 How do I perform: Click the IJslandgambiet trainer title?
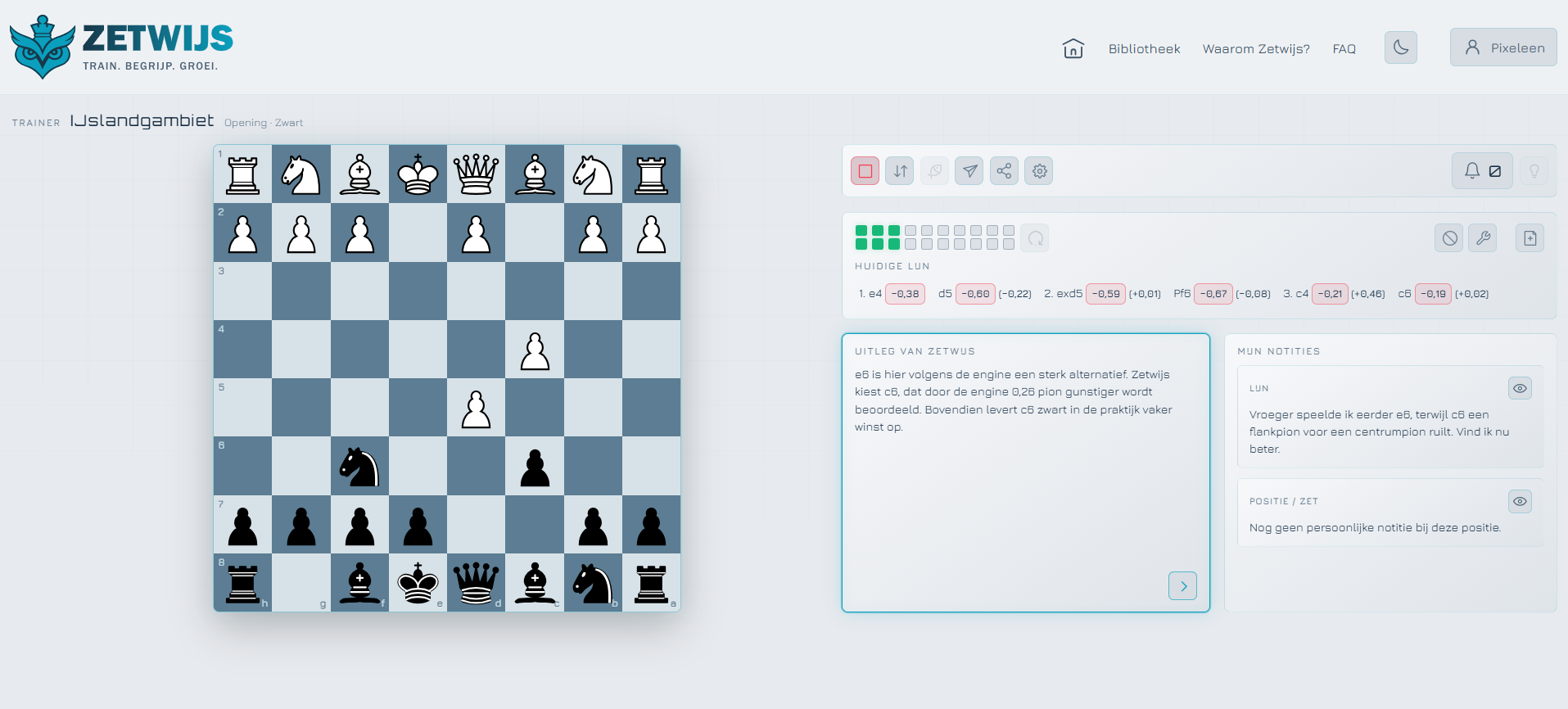(142, 120)
